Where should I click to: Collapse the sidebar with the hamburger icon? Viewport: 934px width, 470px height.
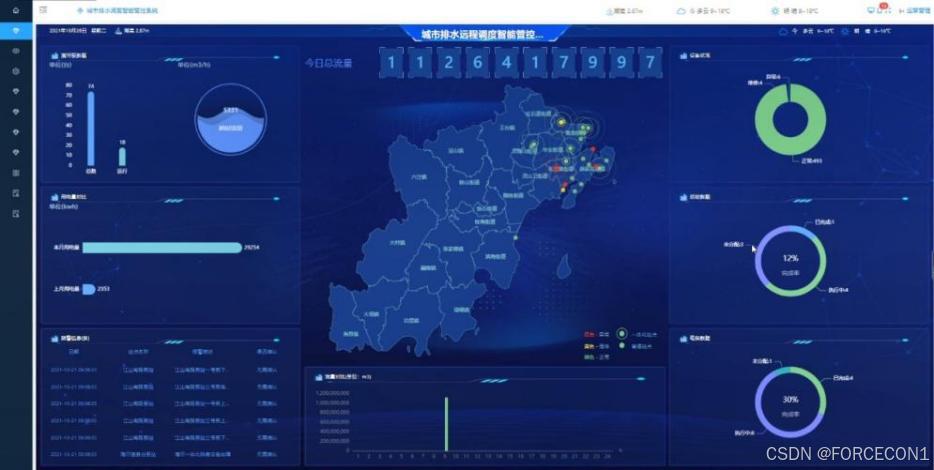[43, 10]
